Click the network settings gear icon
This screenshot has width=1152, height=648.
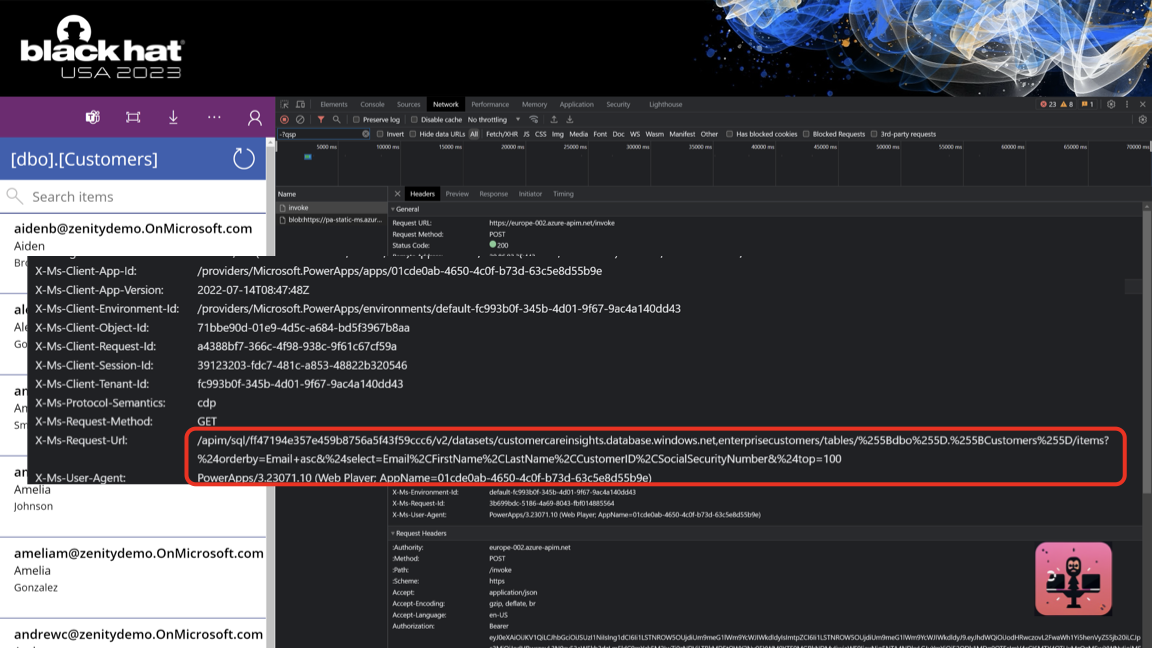(x=1142, y=120)
